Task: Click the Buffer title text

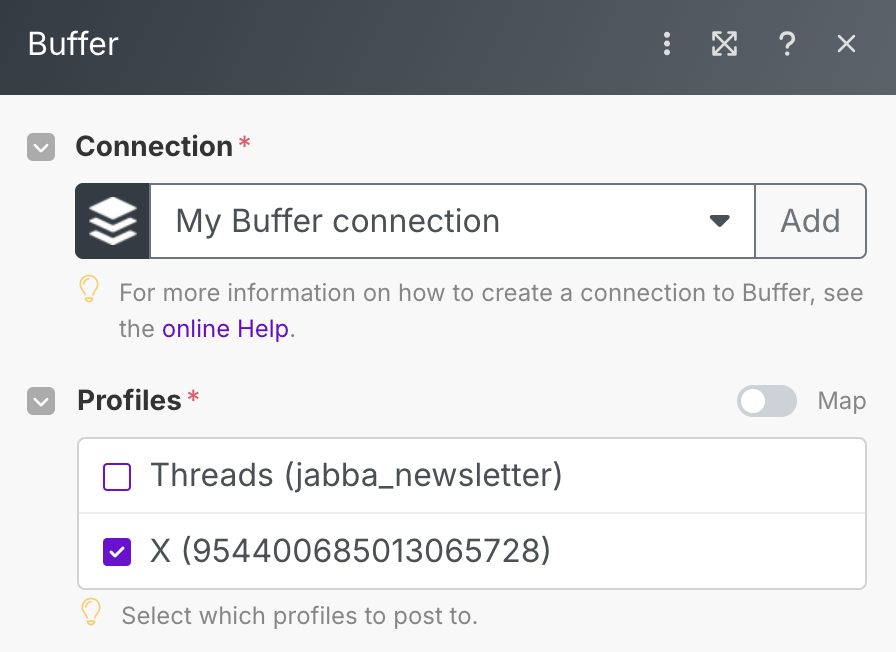Action: 73,44
